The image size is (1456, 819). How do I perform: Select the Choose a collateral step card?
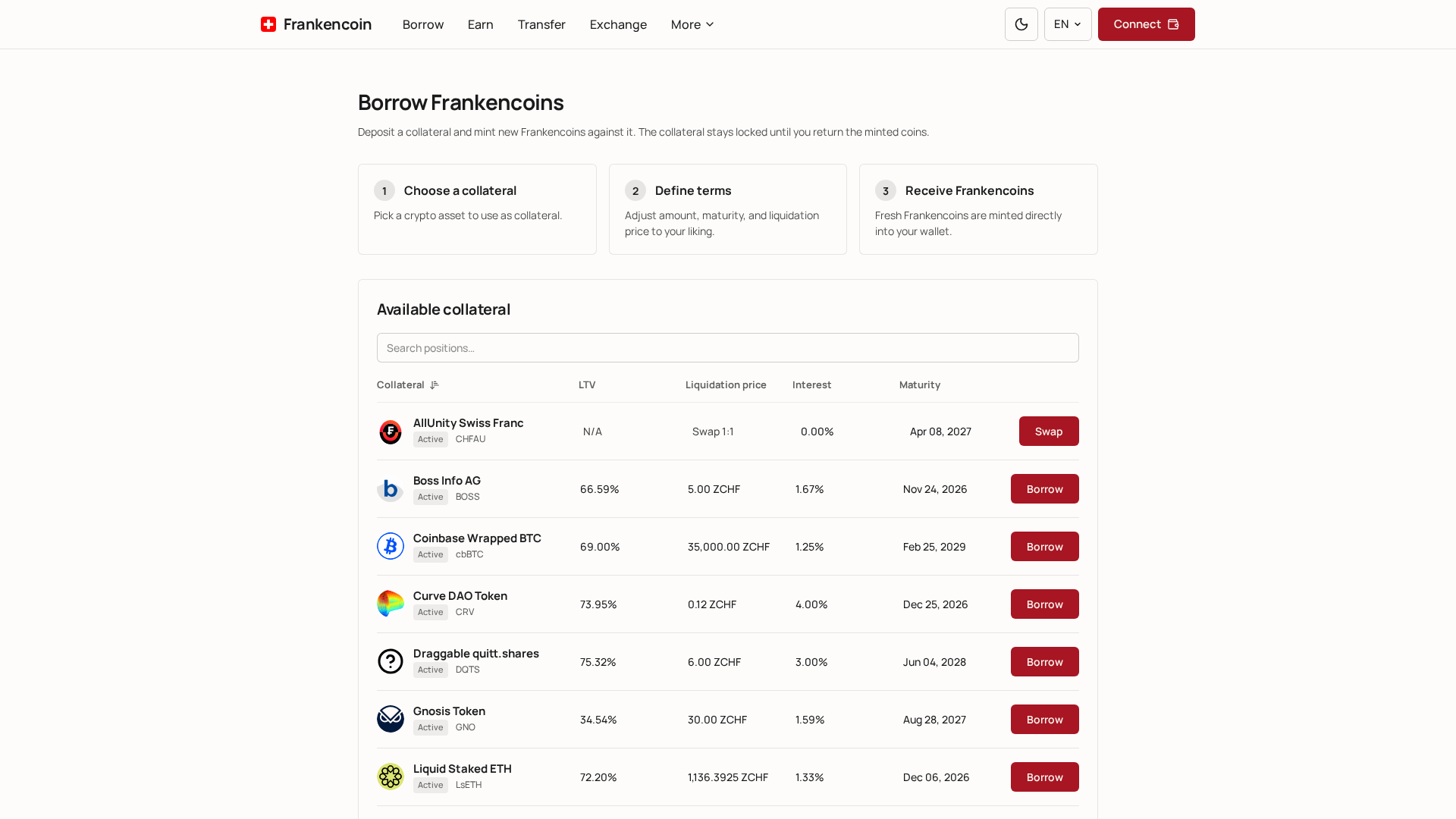tap(477, 209)
